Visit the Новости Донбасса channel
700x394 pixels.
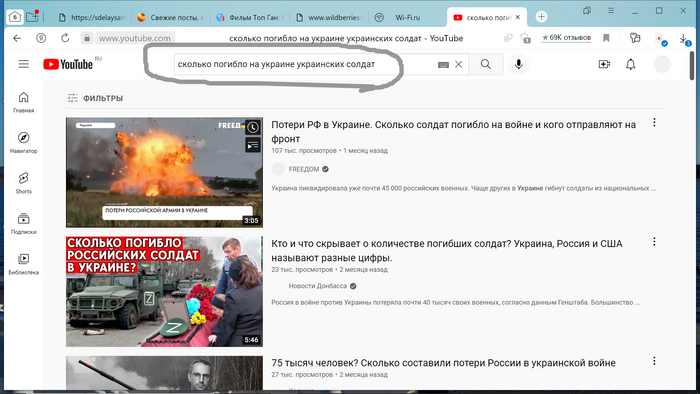tap(317, 286)
